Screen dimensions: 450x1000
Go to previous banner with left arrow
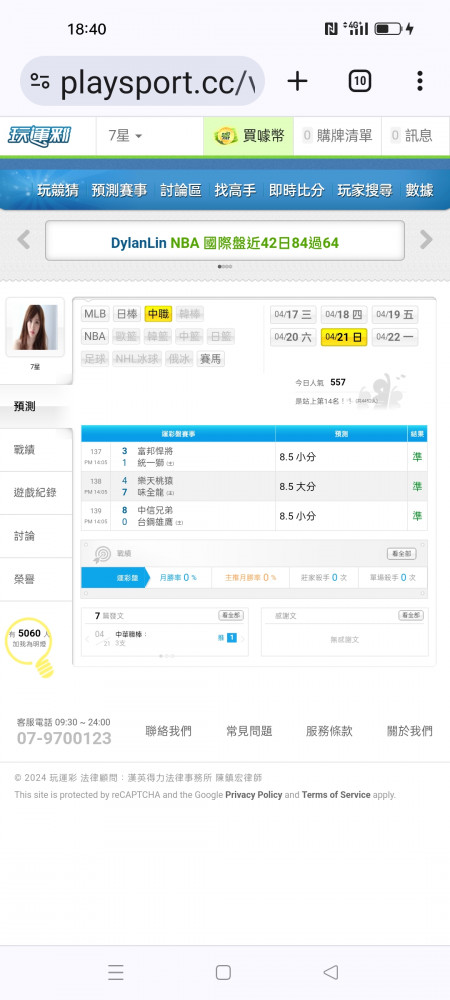[x=24, y=240]
